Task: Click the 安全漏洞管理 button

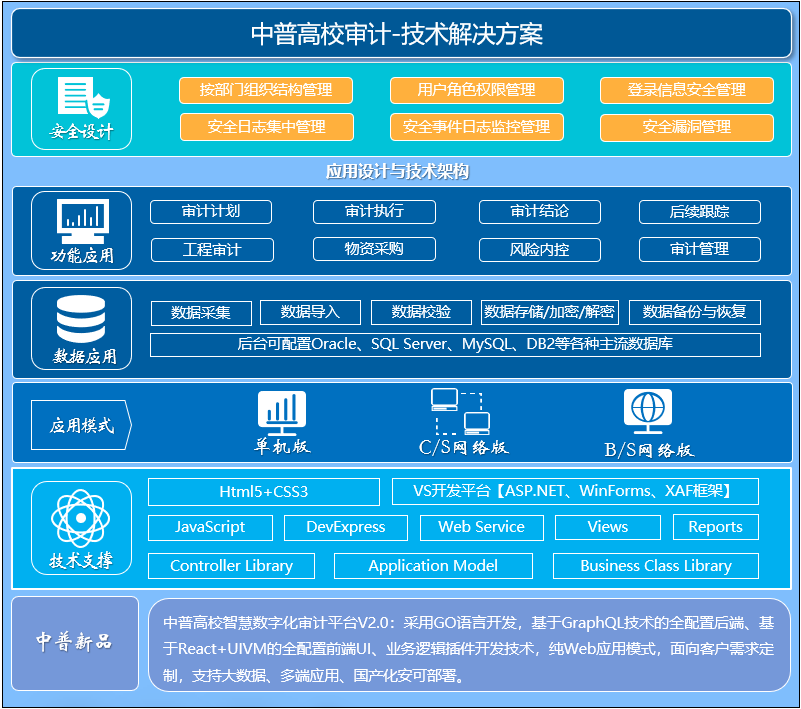Action: tap(687, 128)
